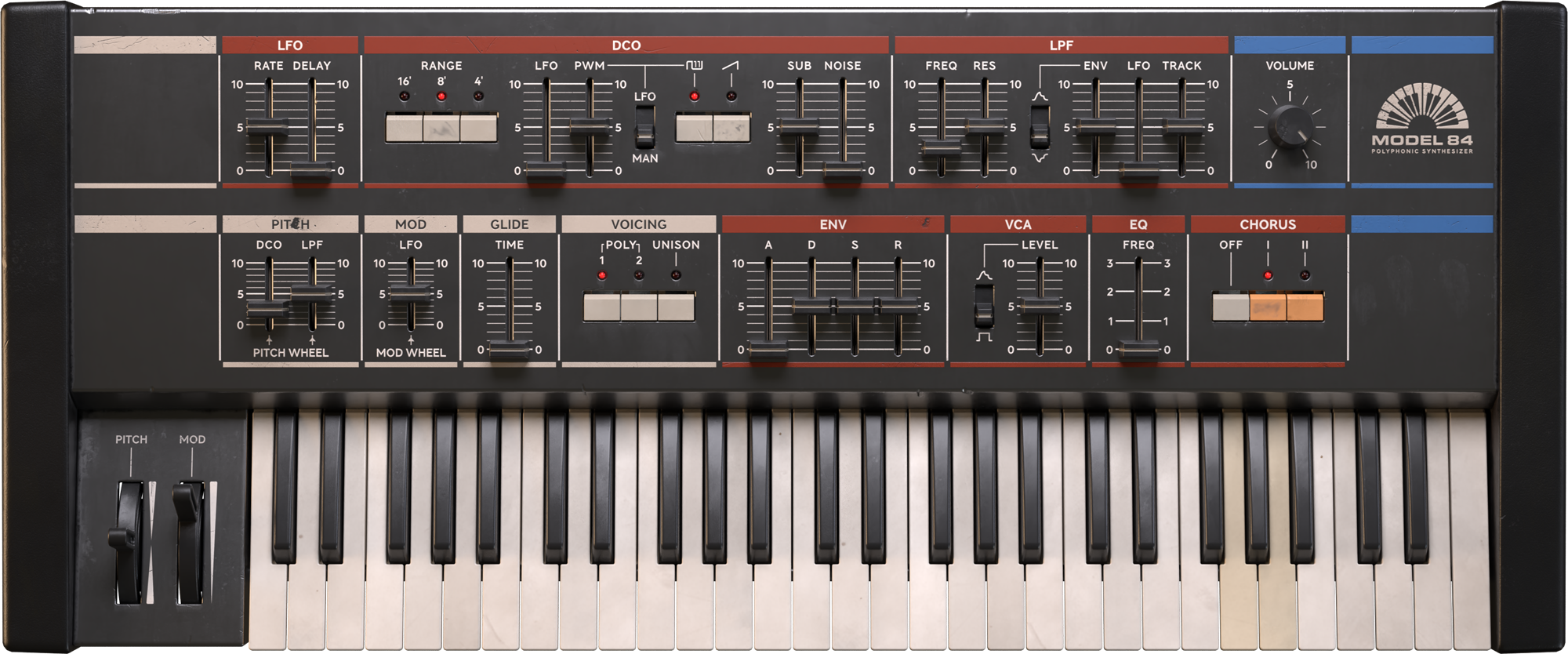
Task: Select the 8' range button
Action: click(x=441, y=128)
